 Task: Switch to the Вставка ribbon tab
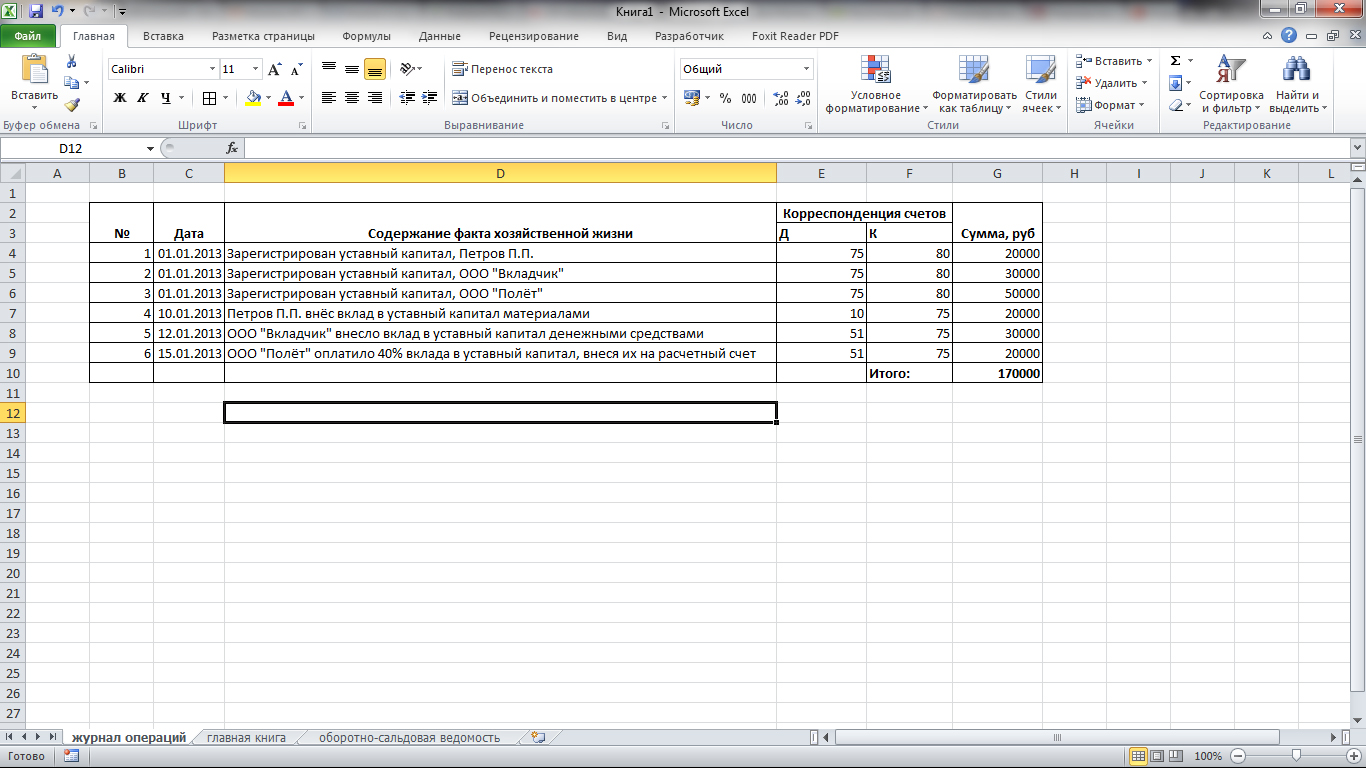[x=163, y=36]
